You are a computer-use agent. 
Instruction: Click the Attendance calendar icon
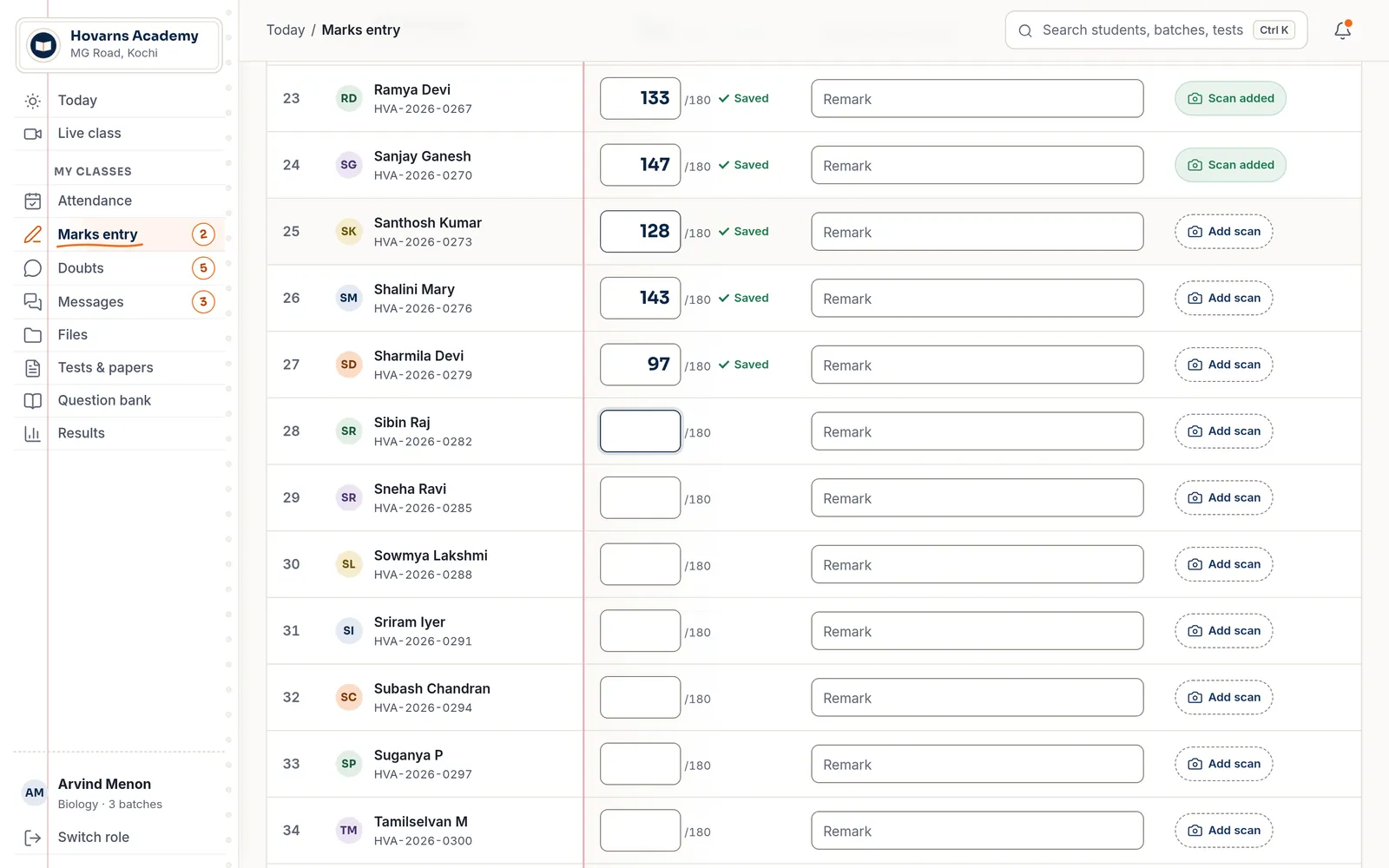click(x=33, y=201)
